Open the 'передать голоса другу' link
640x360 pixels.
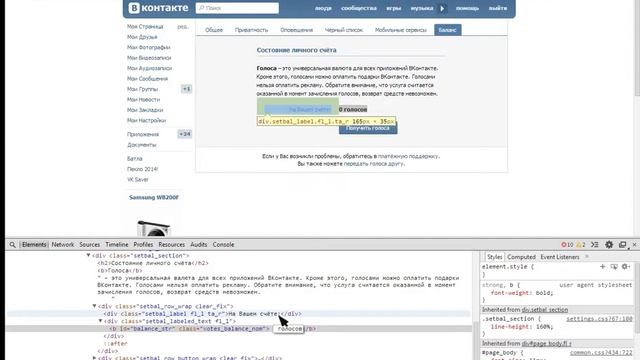coord(373,164)
